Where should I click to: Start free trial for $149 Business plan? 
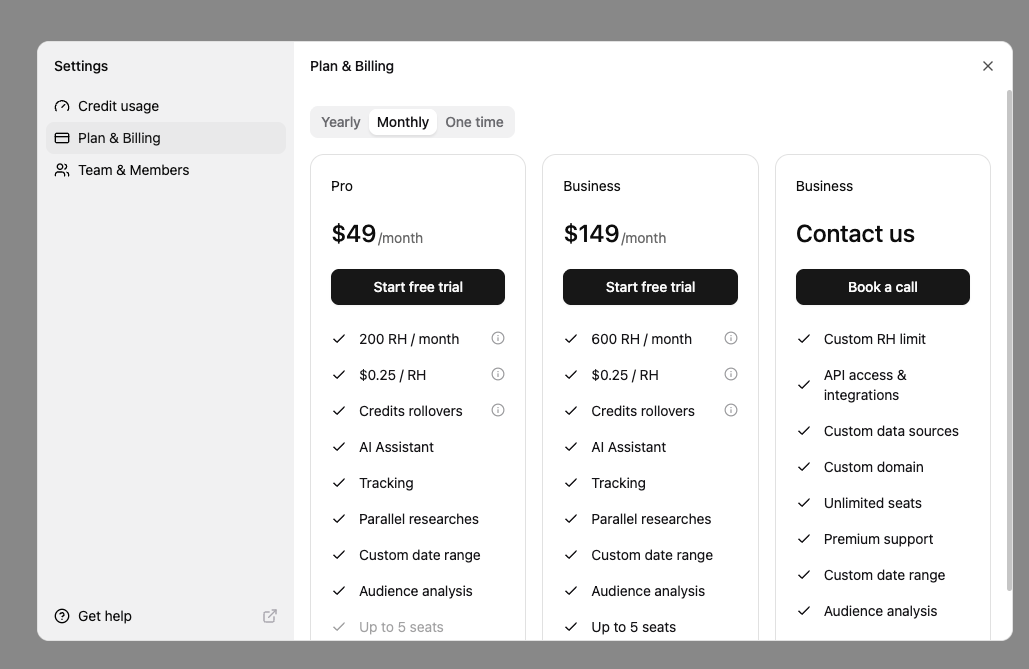(x=650, y=287)
